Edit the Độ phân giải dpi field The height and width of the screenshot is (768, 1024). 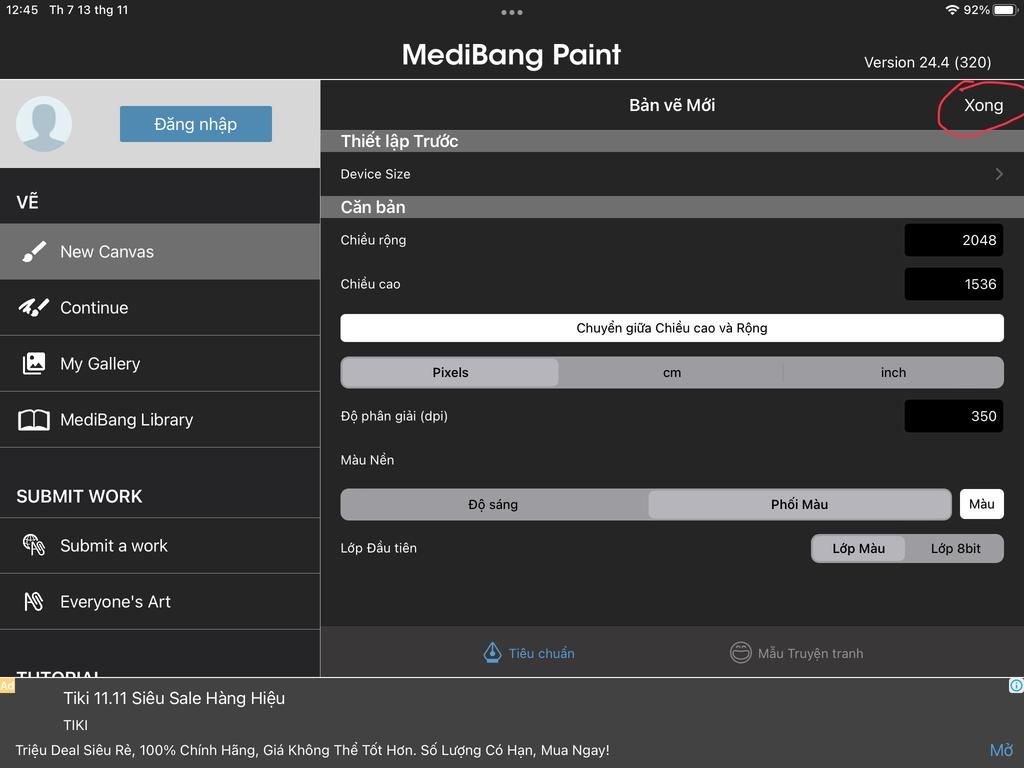tap(953, 416)
